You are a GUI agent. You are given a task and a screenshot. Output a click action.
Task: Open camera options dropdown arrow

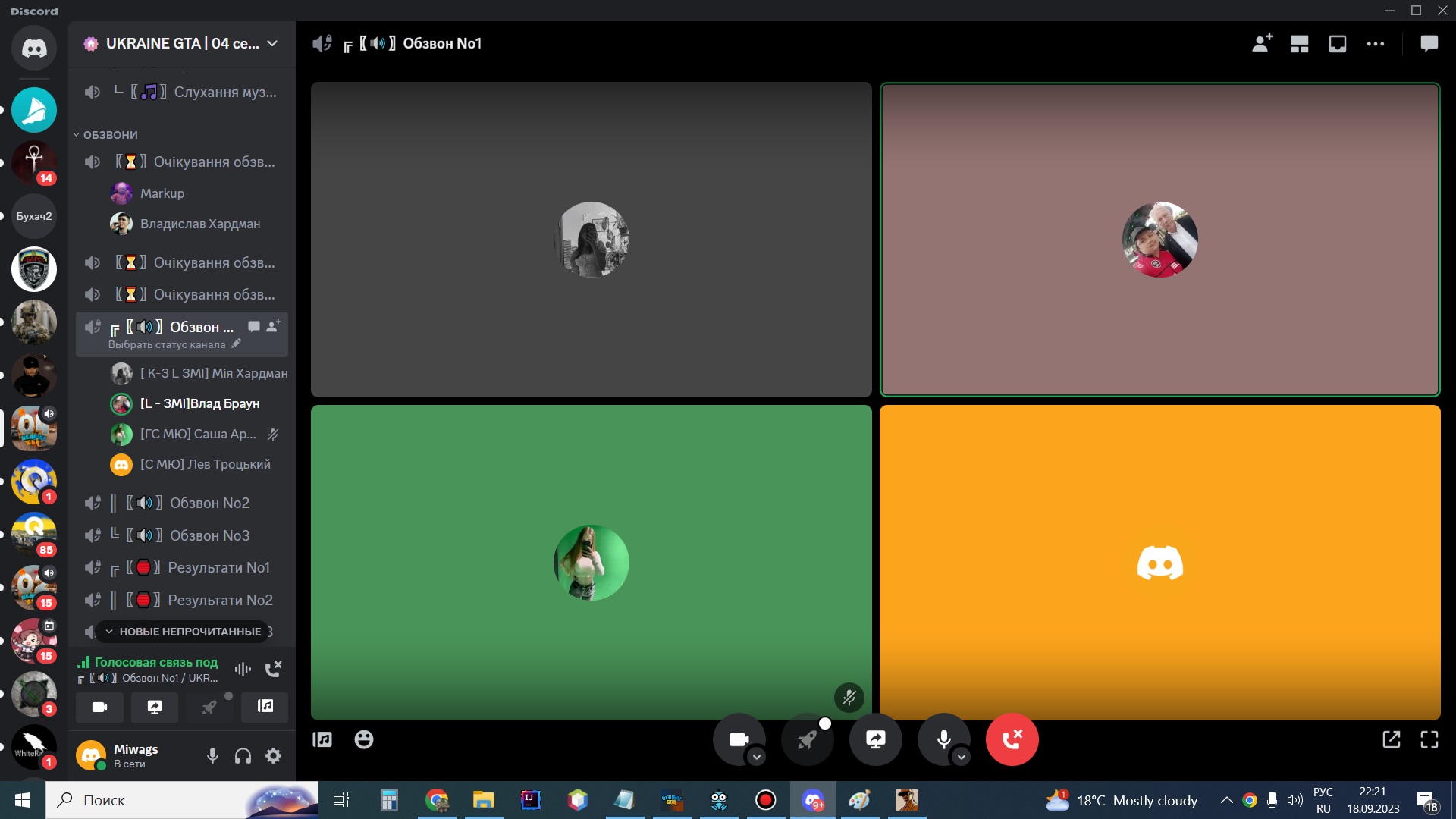click(x=756, y=757)
